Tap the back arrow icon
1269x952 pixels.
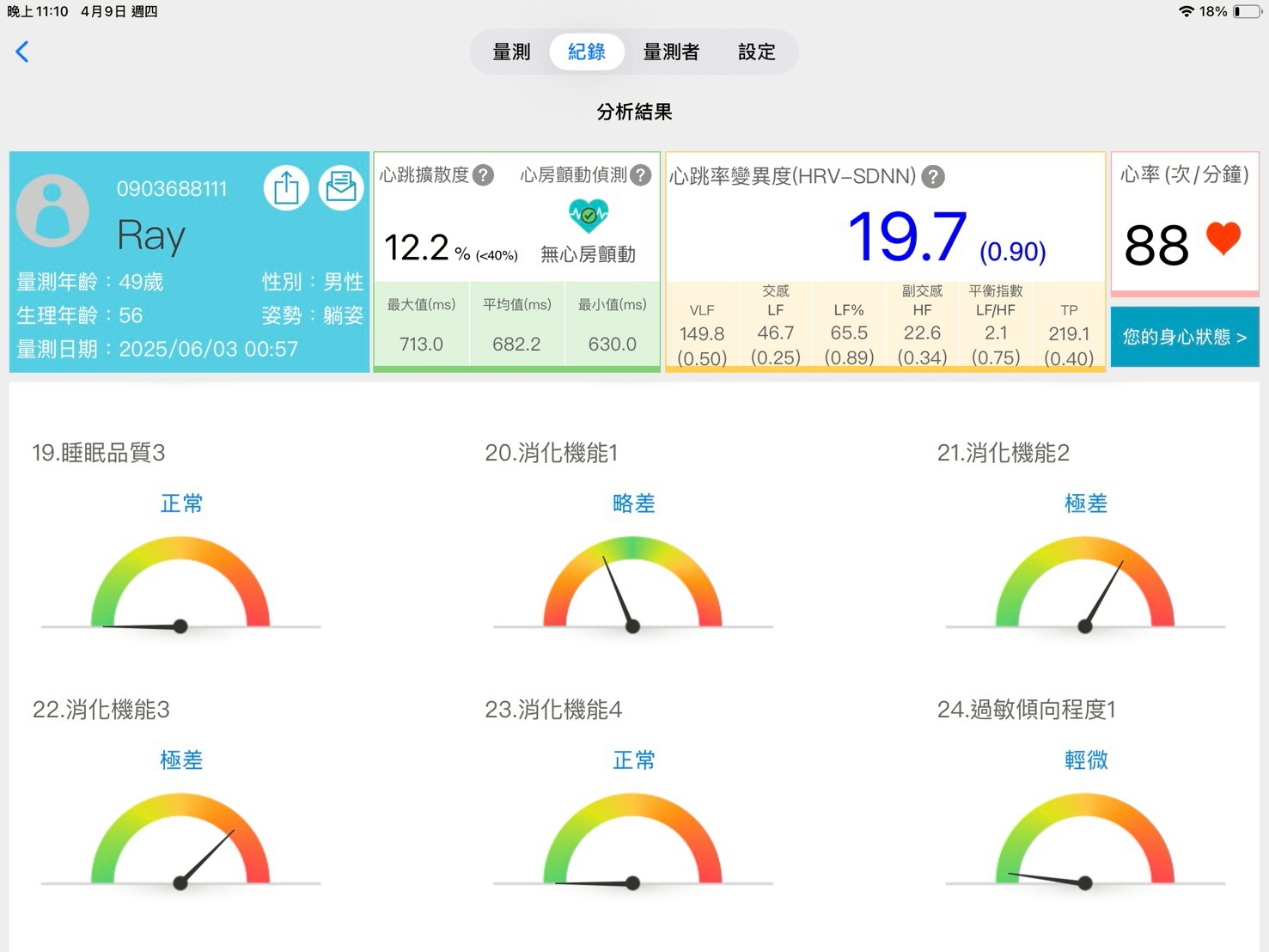[22, 52]
